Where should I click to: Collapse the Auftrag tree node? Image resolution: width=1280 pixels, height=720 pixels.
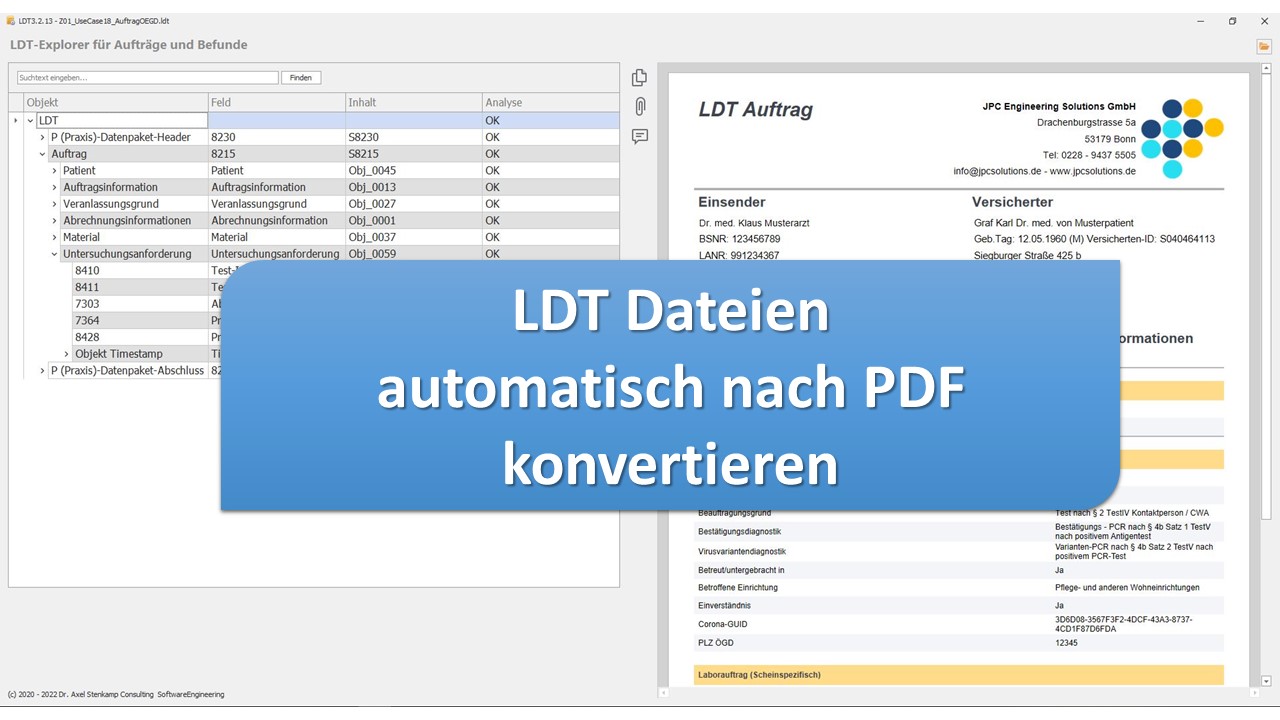(x=42, y=154)
